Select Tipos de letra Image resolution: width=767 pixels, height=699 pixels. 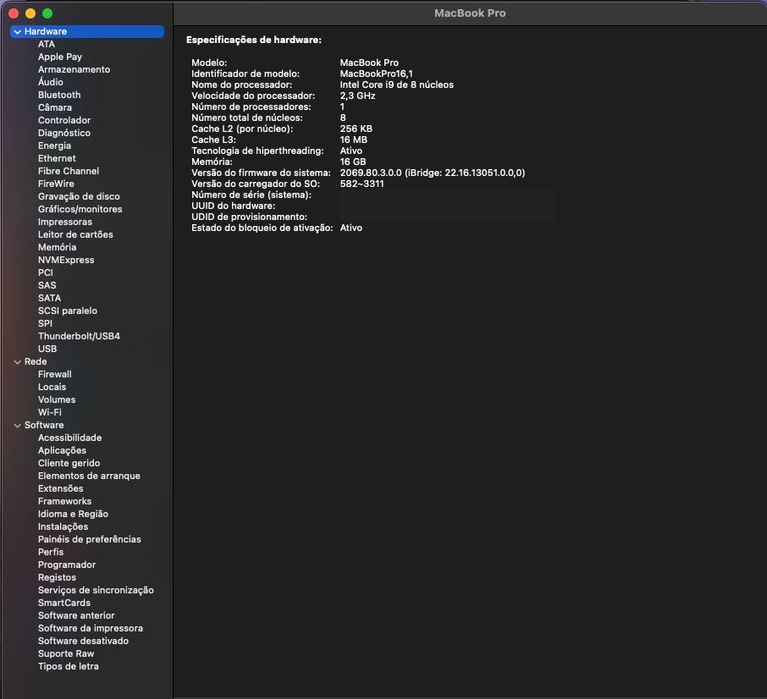[68, 667]
